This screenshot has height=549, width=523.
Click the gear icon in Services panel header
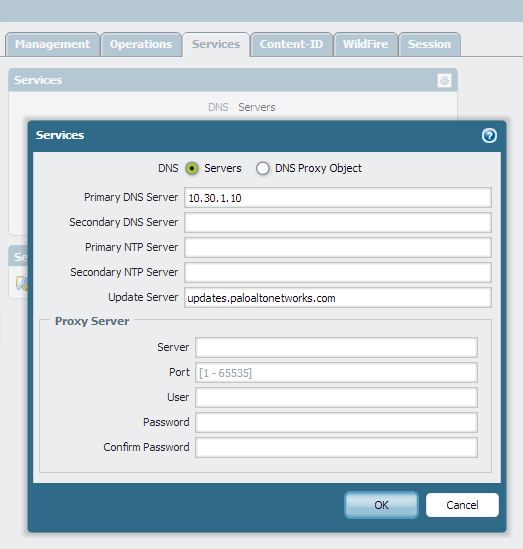(x=444, y=81)
